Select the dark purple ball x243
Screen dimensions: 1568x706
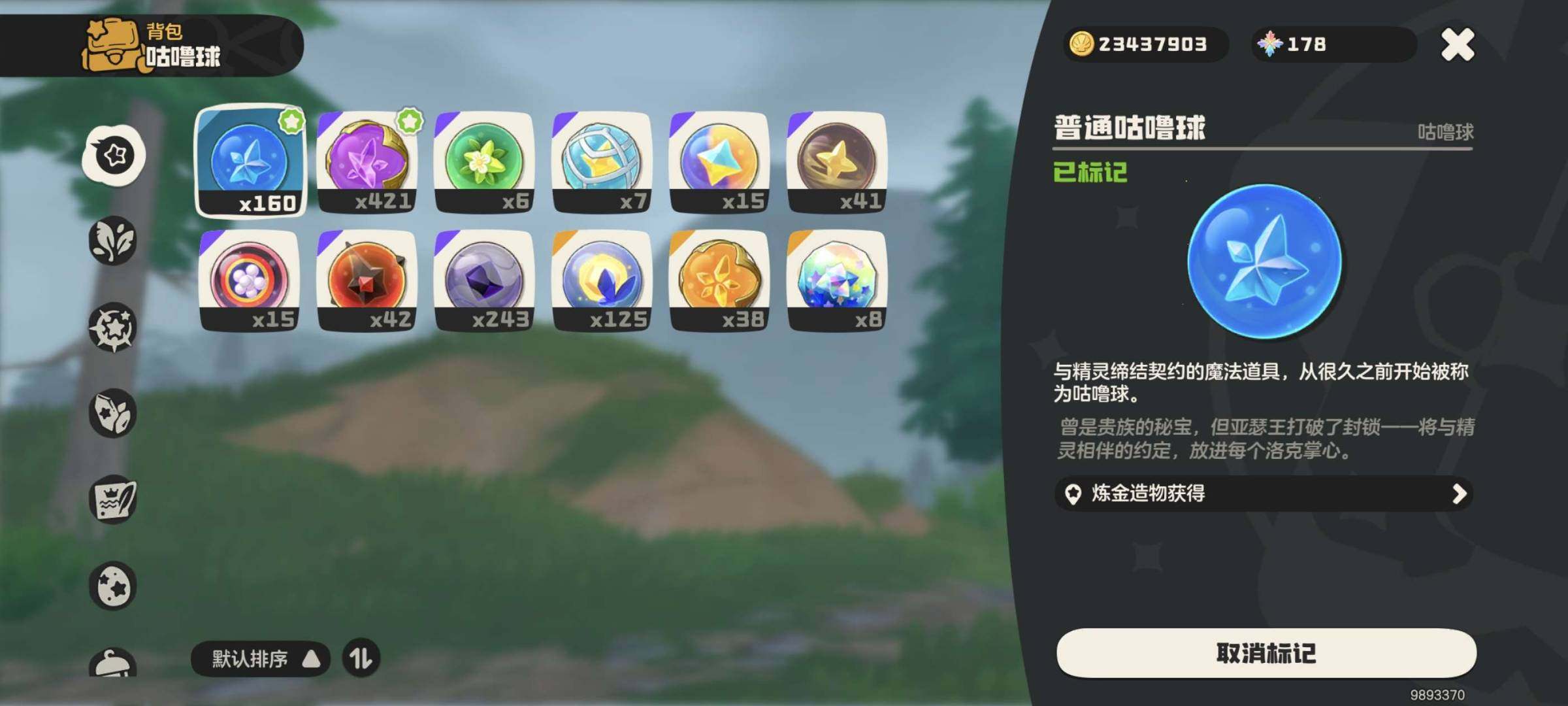pyautogui.click(x=484, y=280)
